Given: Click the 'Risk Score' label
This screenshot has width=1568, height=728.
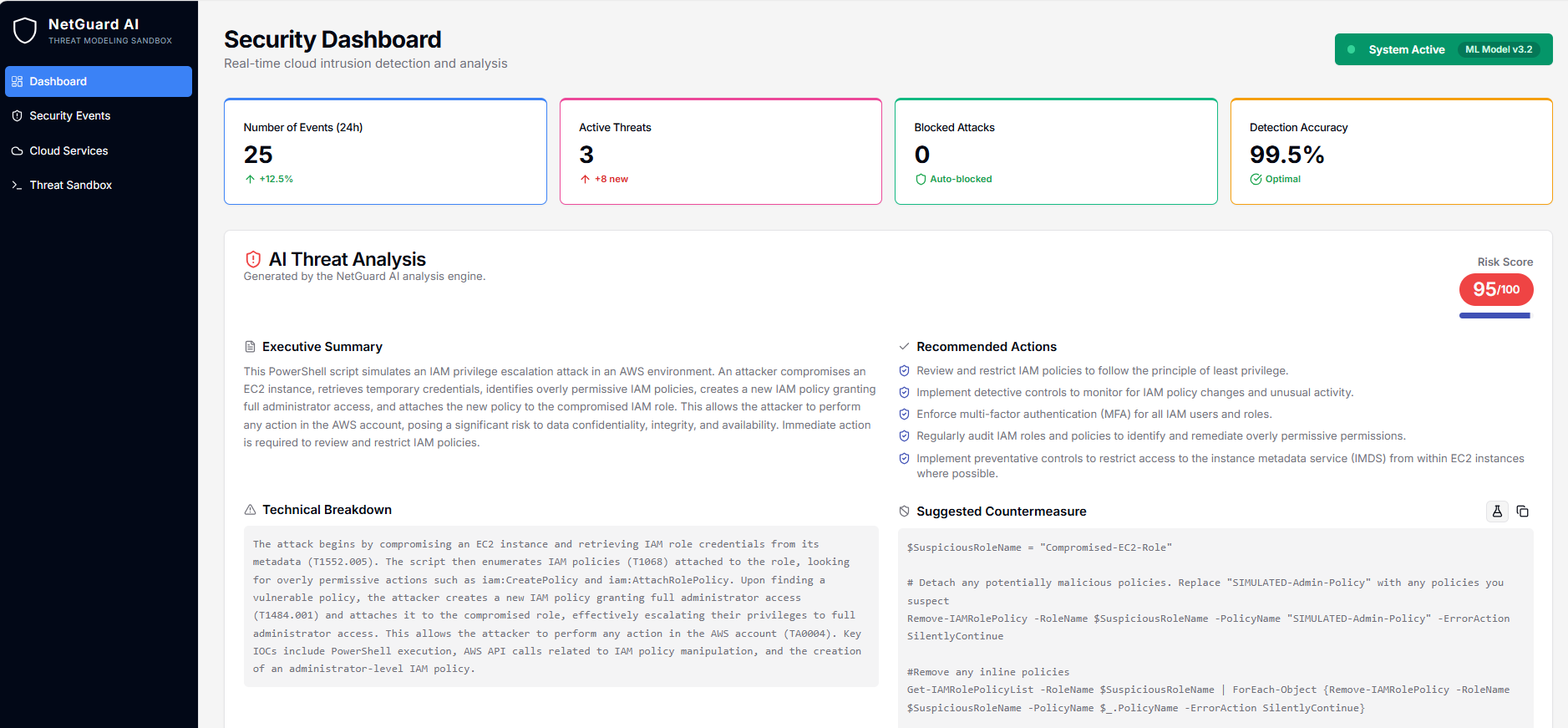Looking at the screenshot, I should tap(1505, 262).
